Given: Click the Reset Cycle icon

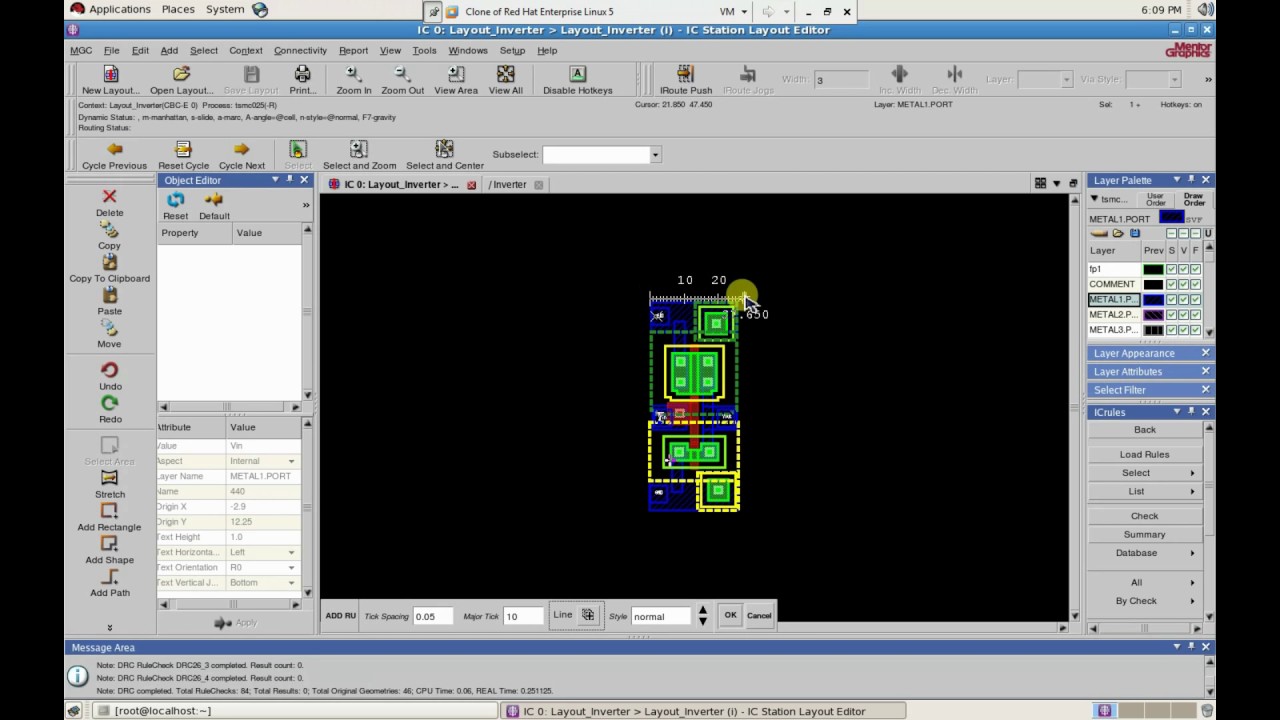Looking at the screenshot, I should coord(183,149).
